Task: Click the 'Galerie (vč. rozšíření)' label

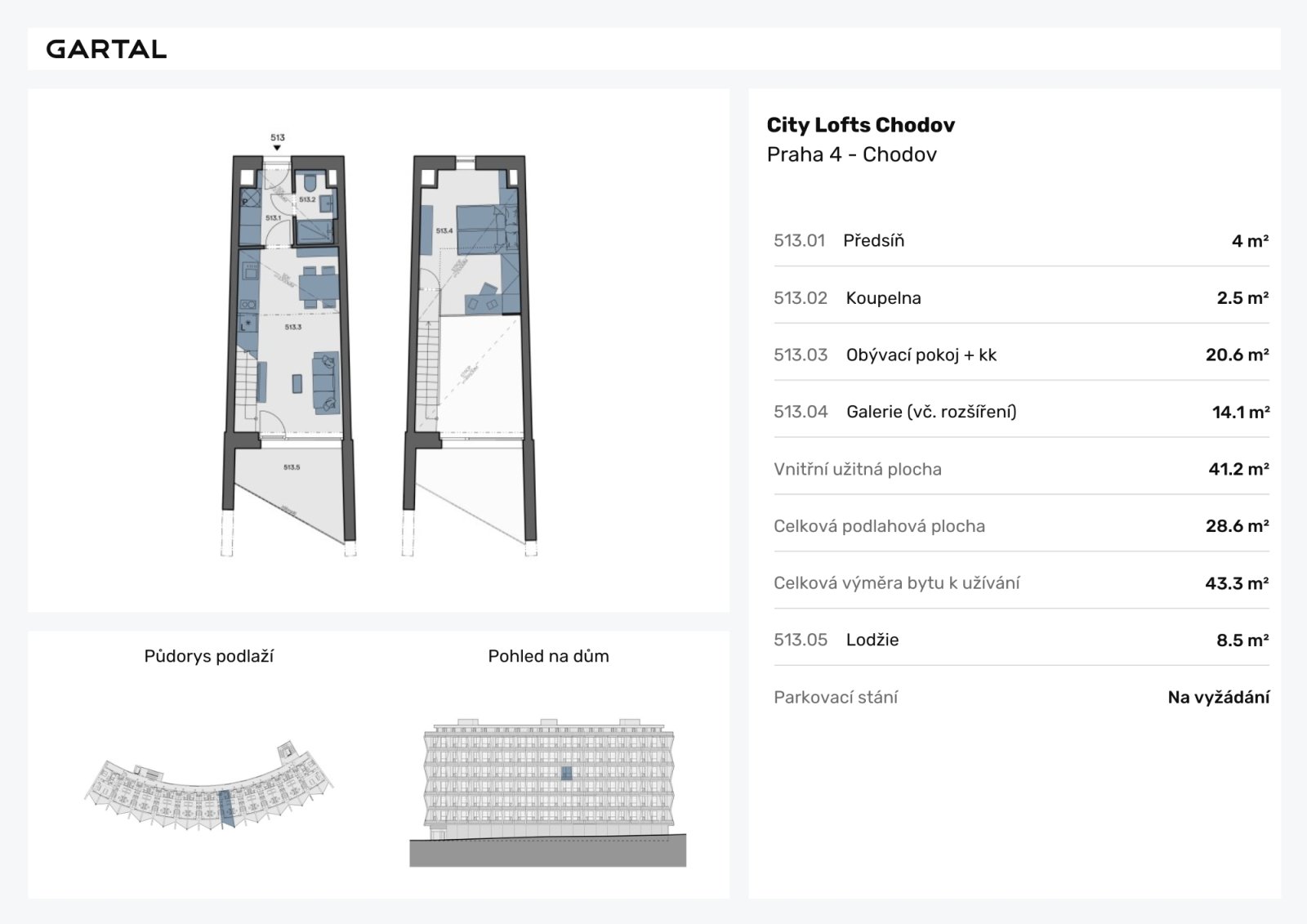Action: [x=931, y=412]
